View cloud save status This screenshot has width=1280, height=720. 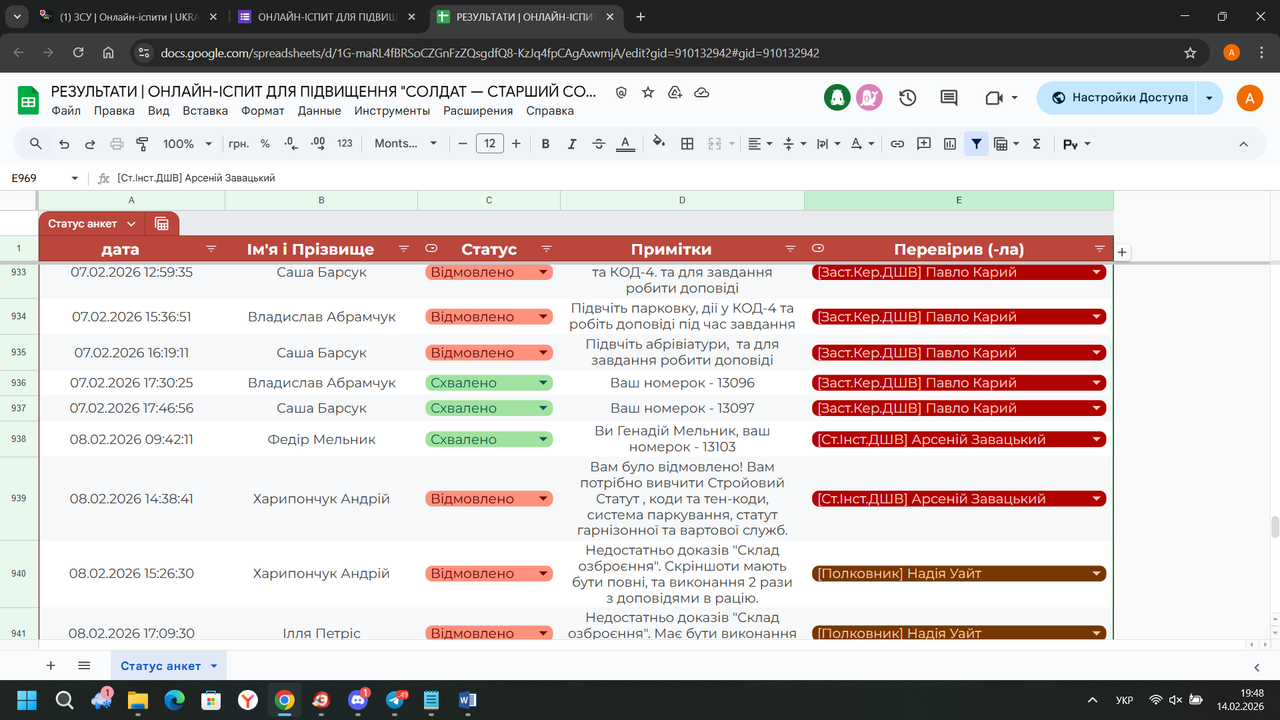click(x=702, y=92)
